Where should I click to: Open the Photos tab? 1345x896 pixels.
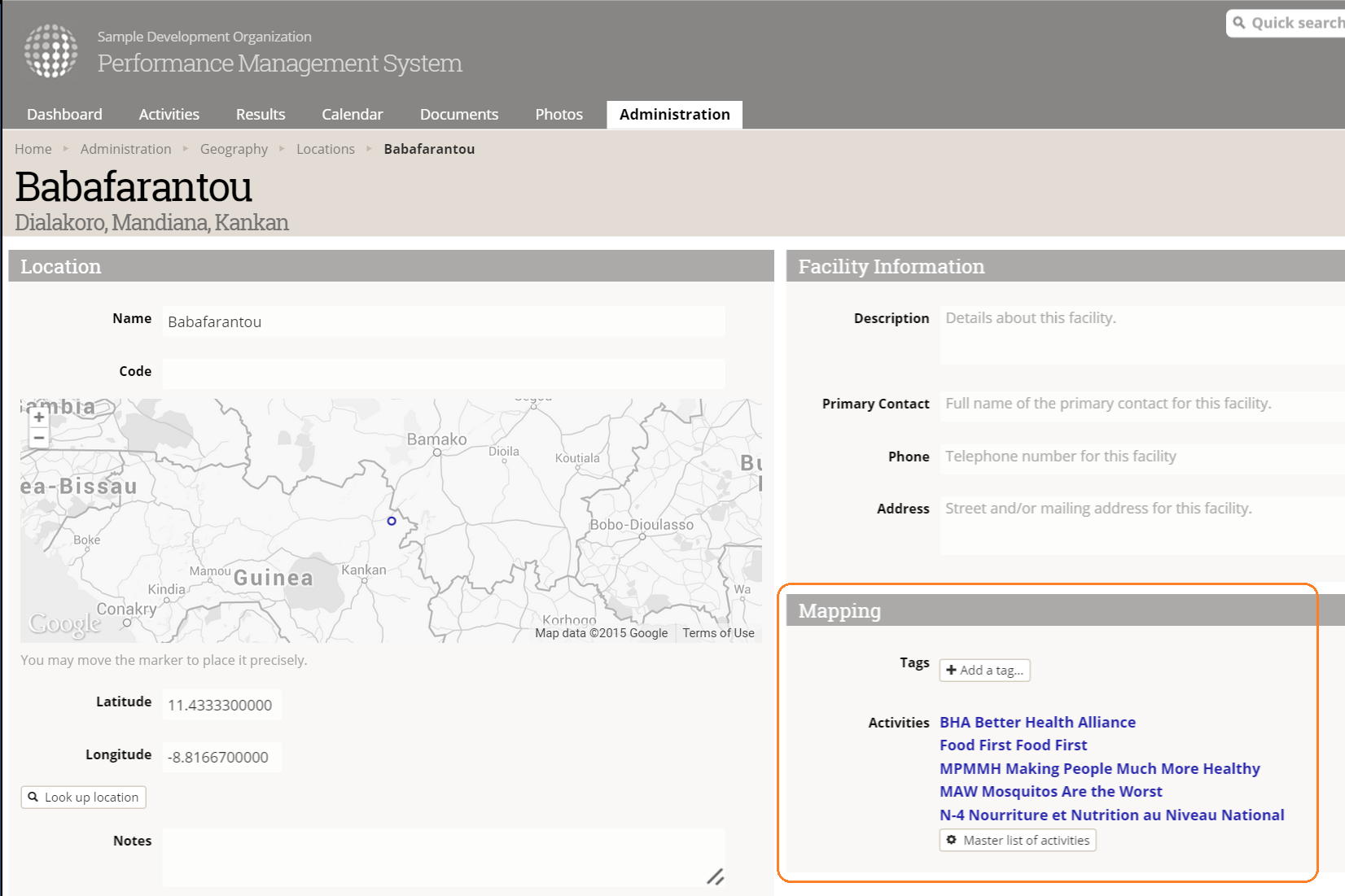pos(559,115)
